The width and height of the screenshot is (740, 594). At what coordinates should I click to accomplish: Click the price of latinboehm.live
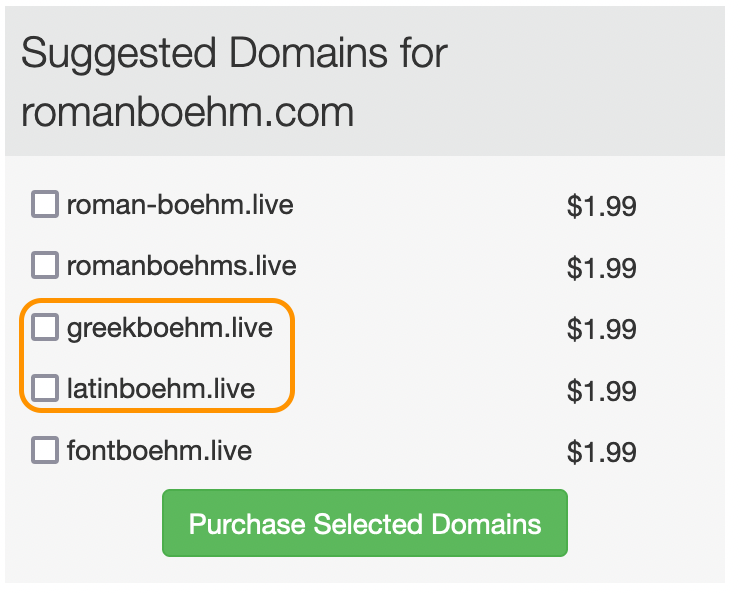[601, 390]
